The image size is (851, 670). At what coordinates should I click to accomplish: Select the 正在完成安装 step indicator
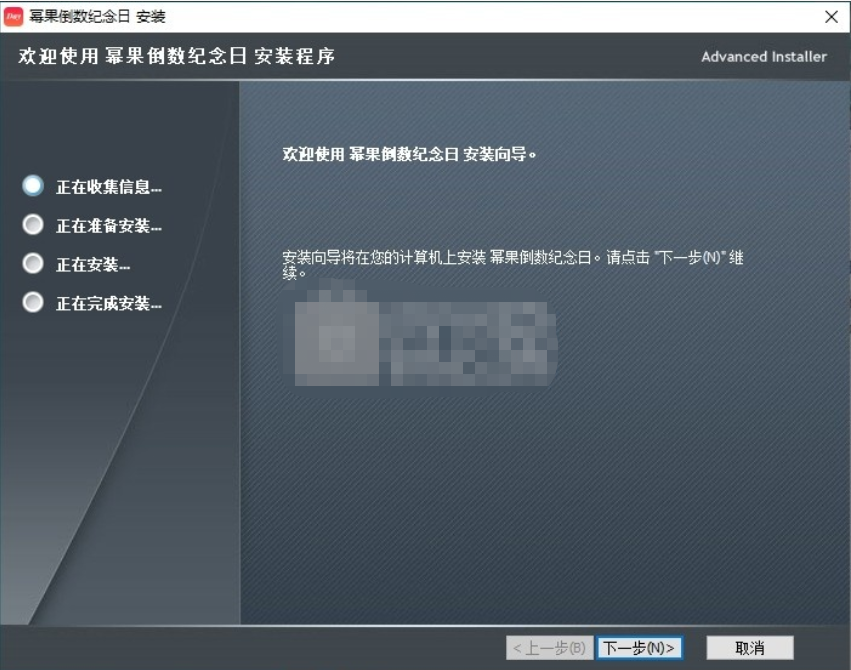click(x=33, y=302)
